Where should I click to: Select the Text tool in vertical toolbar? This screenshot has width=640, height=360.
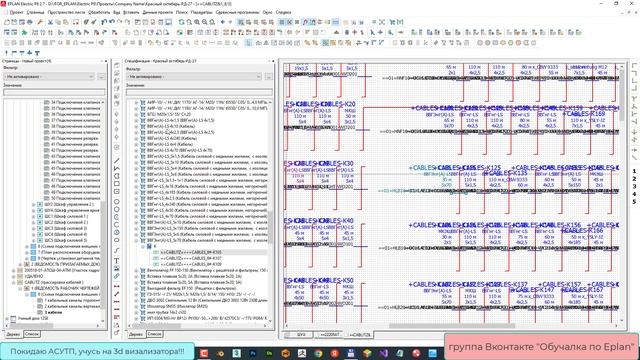tap(117, 260)
